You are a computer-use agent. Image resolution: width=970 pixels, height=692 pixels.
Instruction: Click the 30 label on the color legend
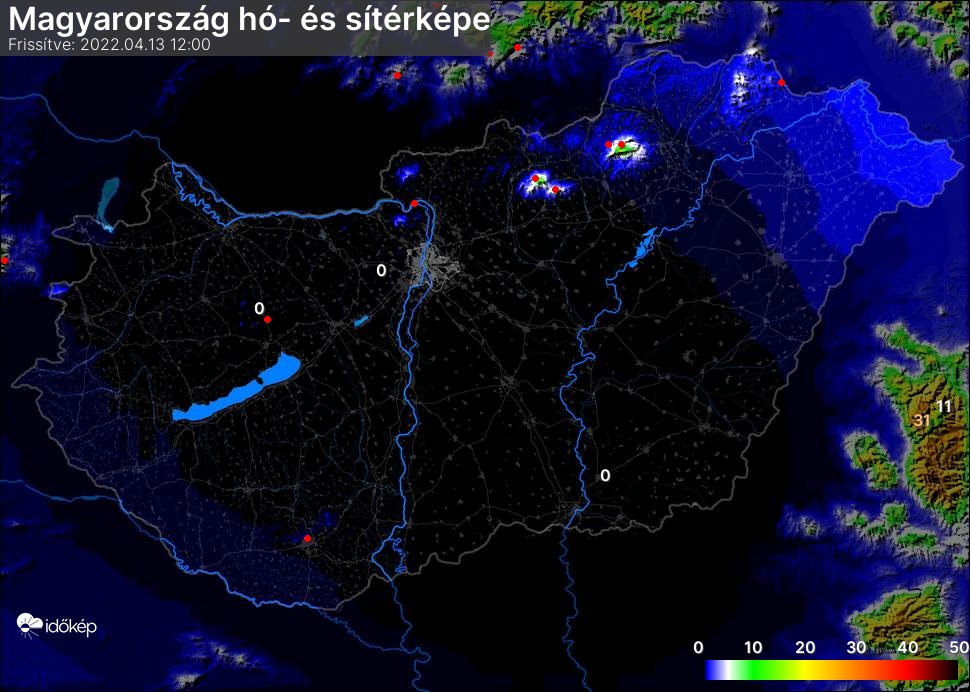click(855, 647)
